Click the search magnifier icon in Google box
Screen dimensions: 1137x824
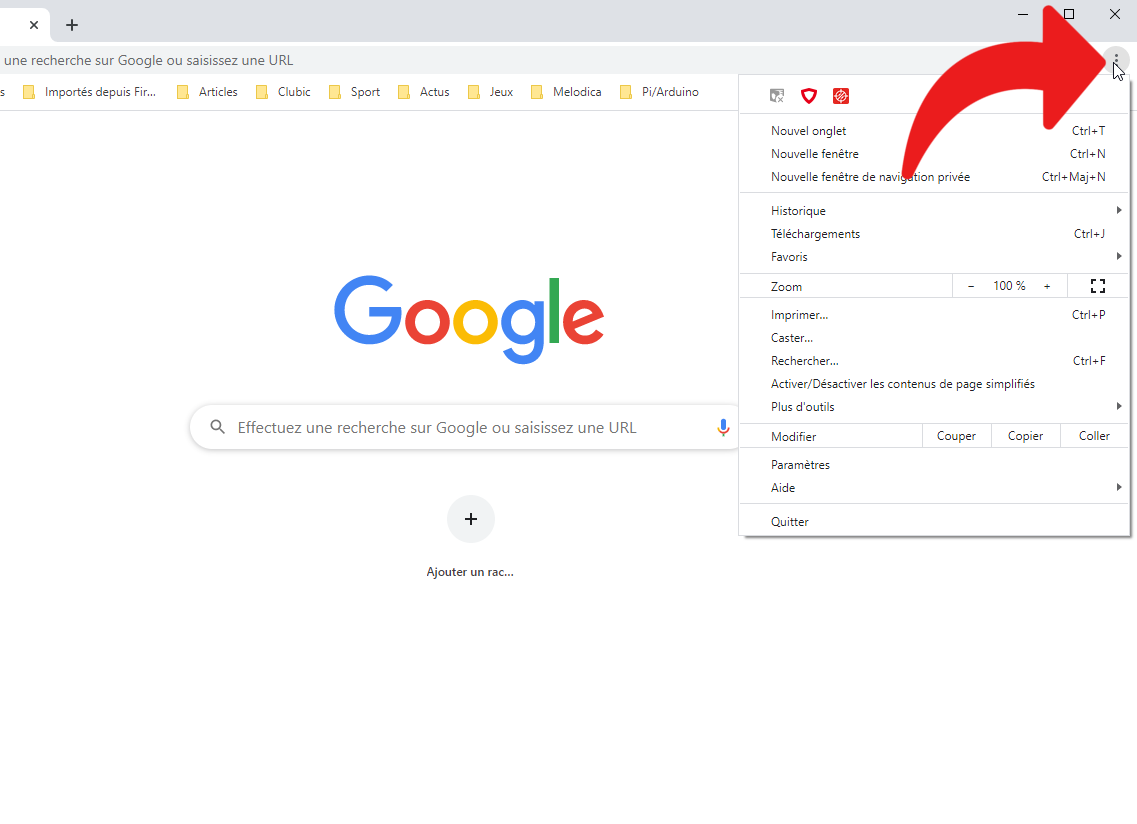[x=218, y=427]
